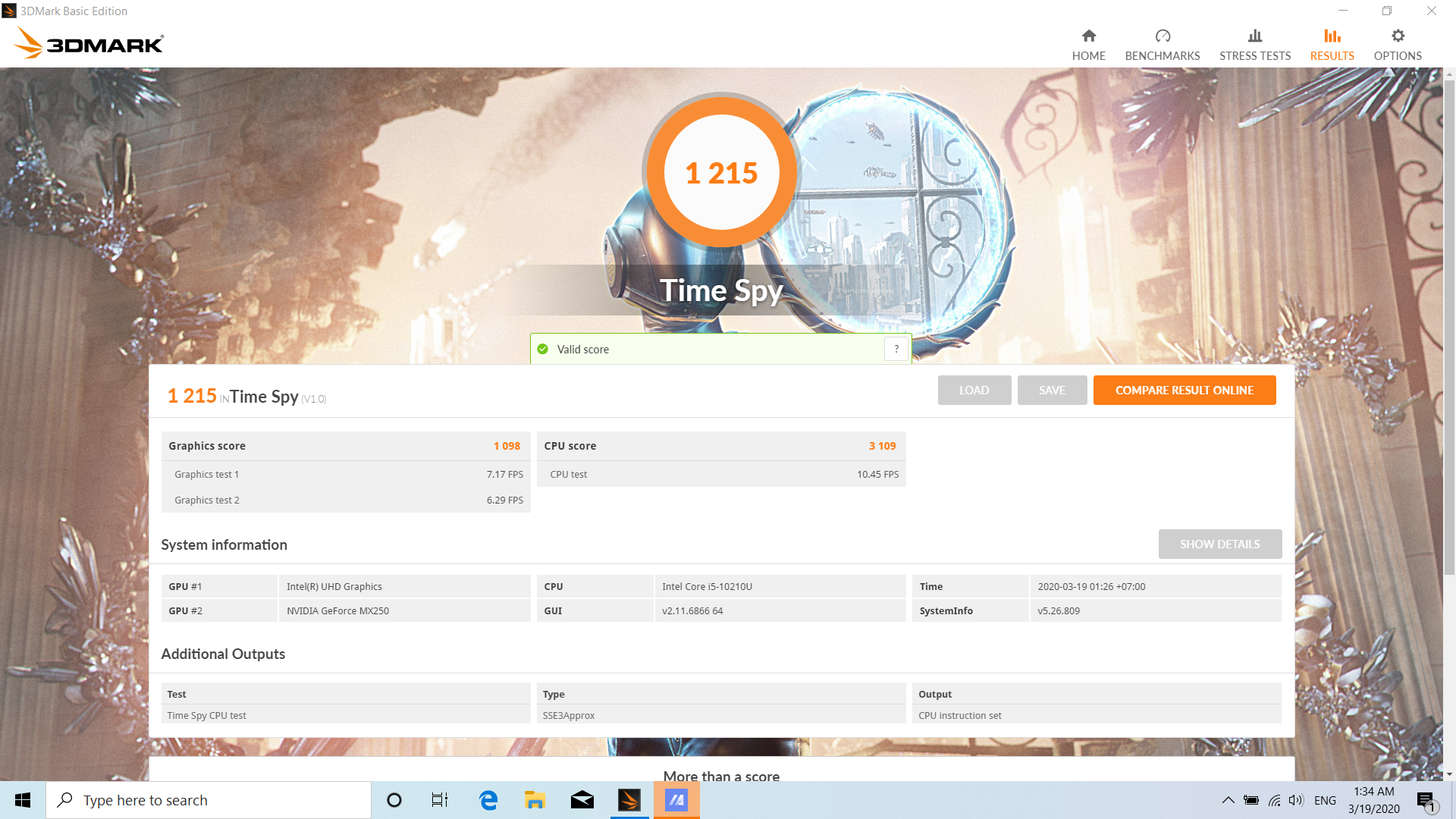Show hidden system tray icons
Viewport: 1456px width, 819px height.
point(1228,800)
